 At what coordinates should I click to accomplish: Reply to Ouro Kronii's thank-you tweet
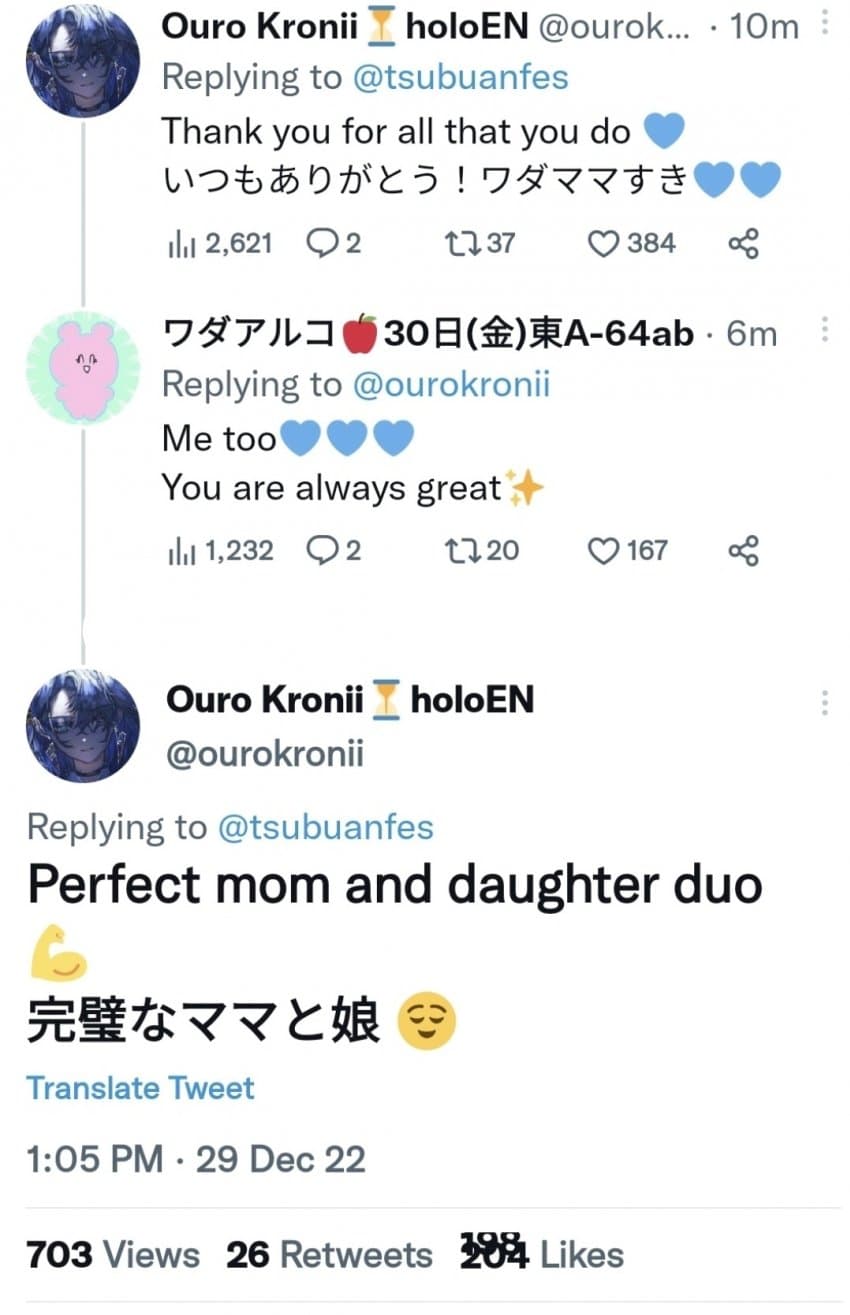click(x=322, y=243)
